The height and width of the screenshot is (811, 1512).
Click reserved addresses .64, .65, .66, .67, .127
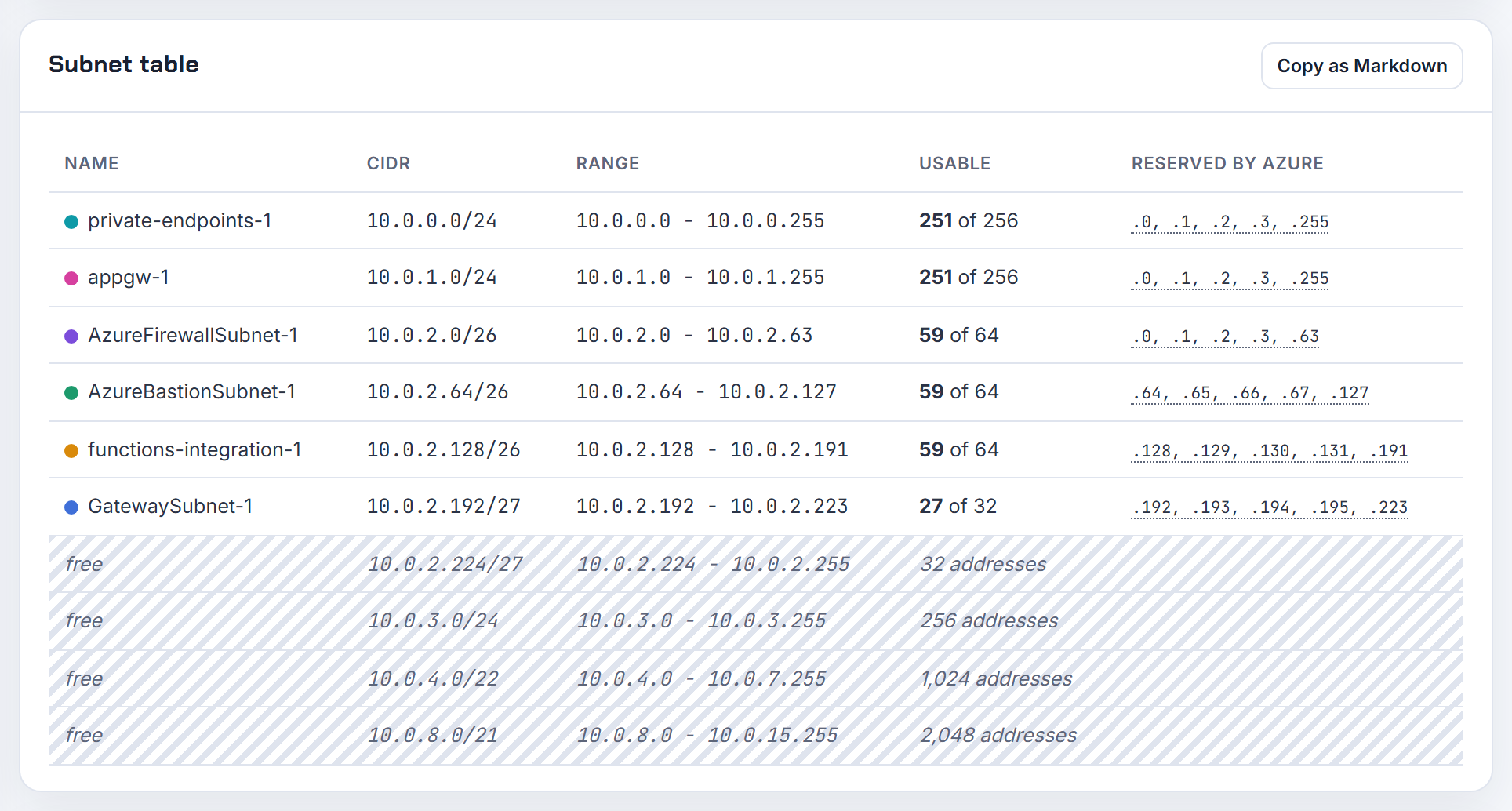pyautogui.click(x=1250, y=394)
